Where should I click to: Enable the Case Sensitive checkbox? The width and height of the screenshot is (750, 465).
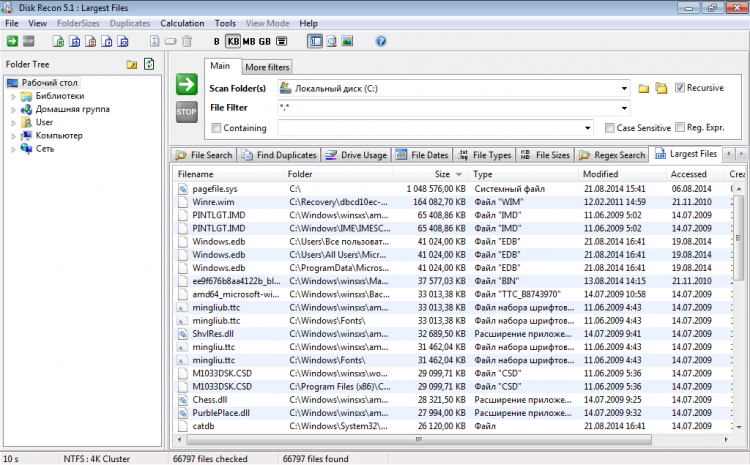pos(609,128)
